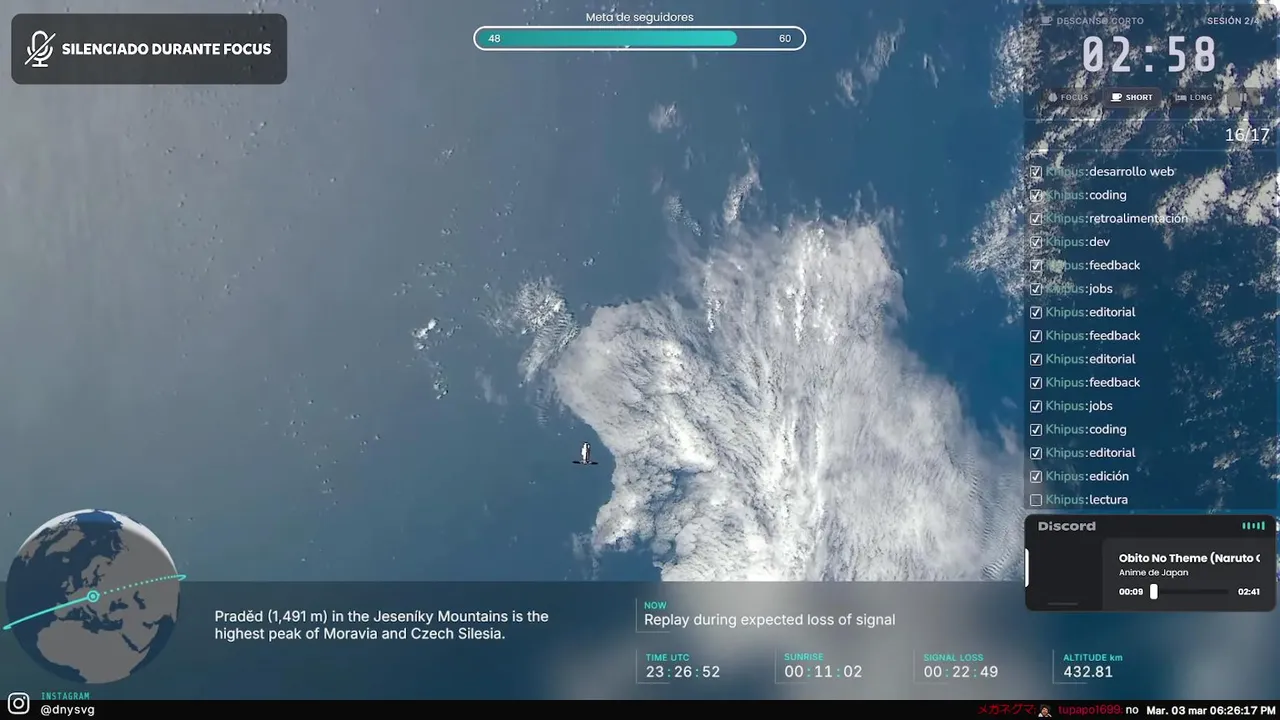
Task: Click the muted microphone icon
Action: pyautogui.click(x=40, y=49)
